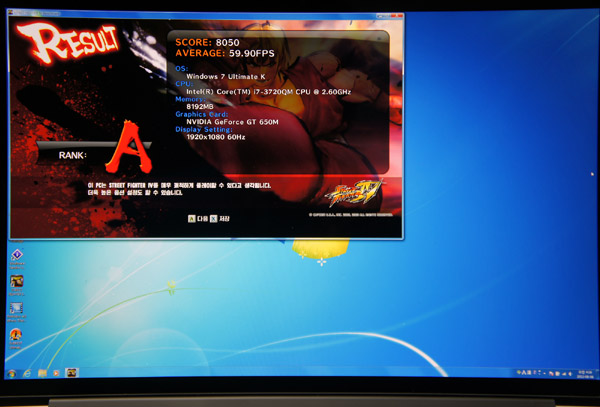Screen dimensions: 600x407
Task: Launch Internet Explorer from the taskbar
Action: pyautogui.click(x=27, y=374)
